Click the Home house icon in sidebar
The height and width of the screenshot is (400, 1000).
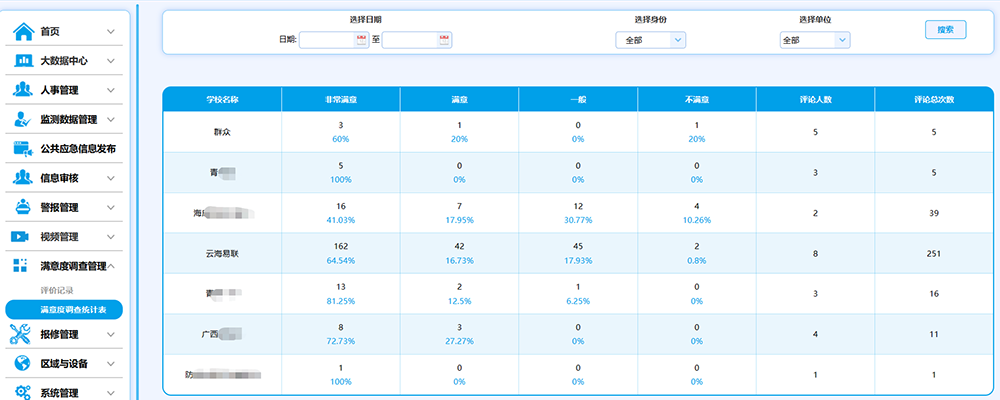[x=23, y=31]
